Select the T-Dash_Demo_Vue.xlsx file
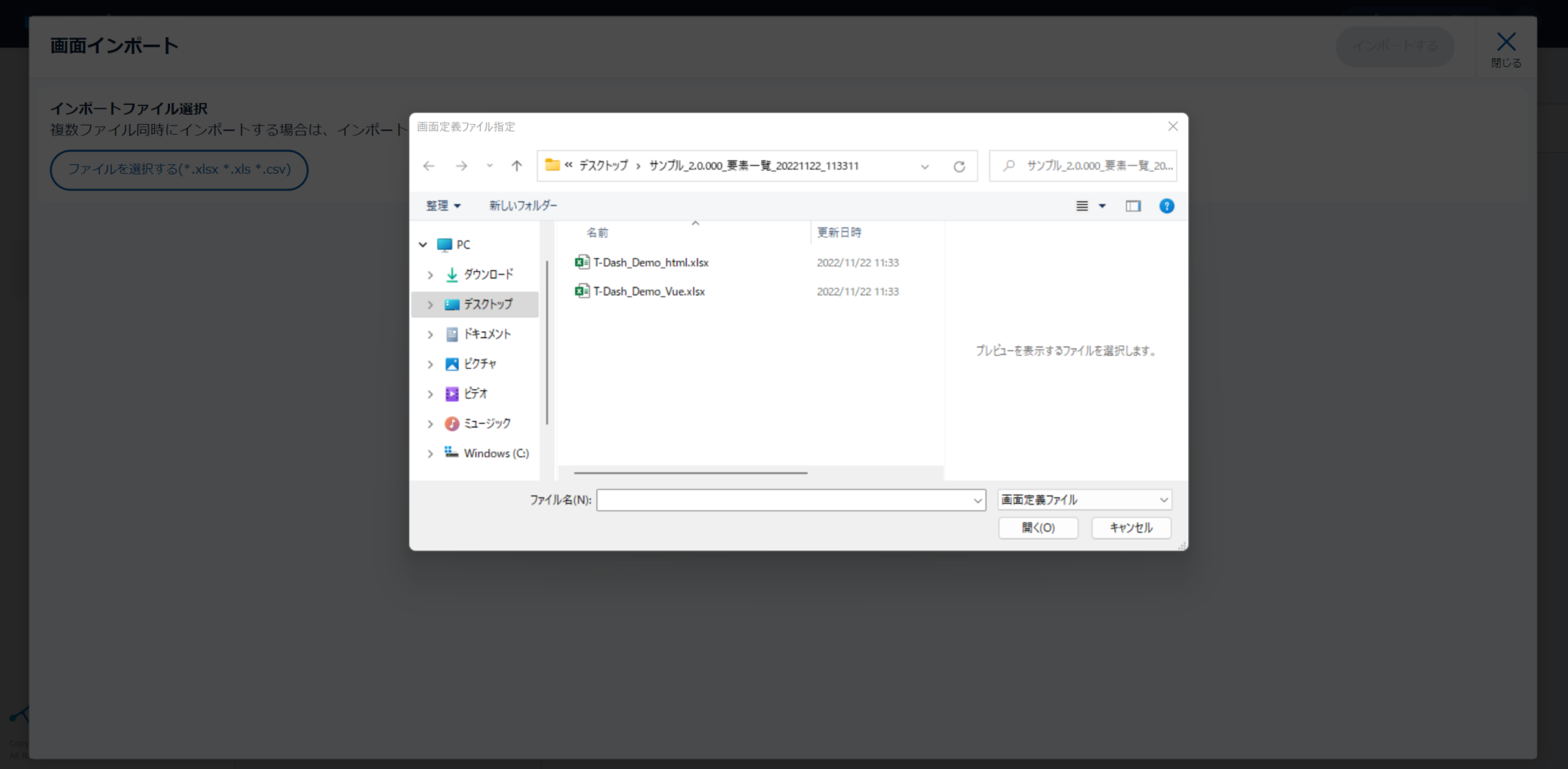Screen dimensions: 1568x769 648,291
